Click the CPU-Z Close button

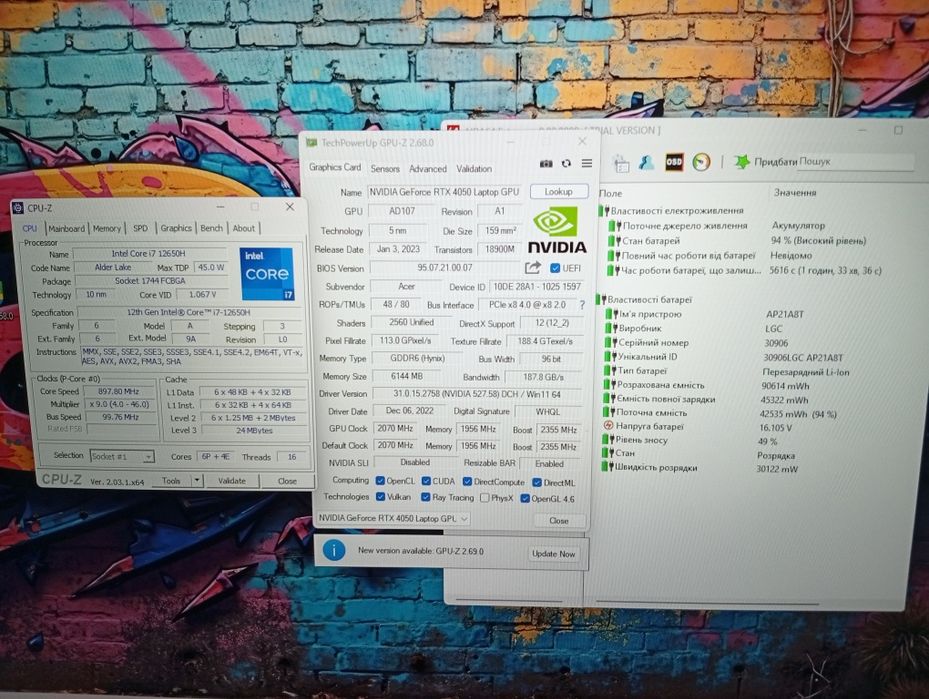[287, 481]
